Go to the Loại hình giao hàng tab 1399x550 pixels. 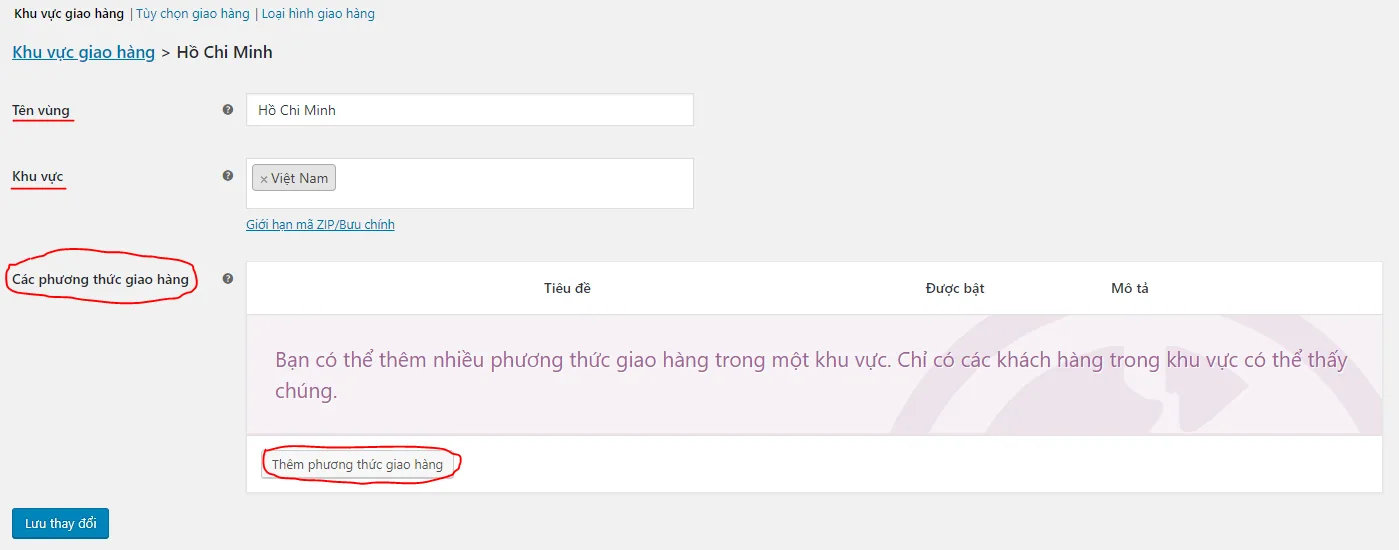(318, 14)
